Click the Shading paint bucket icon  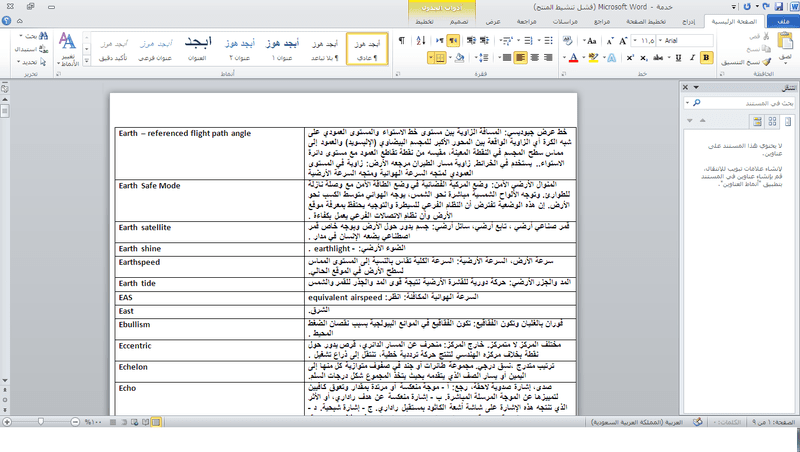click(x=460, y=58)
